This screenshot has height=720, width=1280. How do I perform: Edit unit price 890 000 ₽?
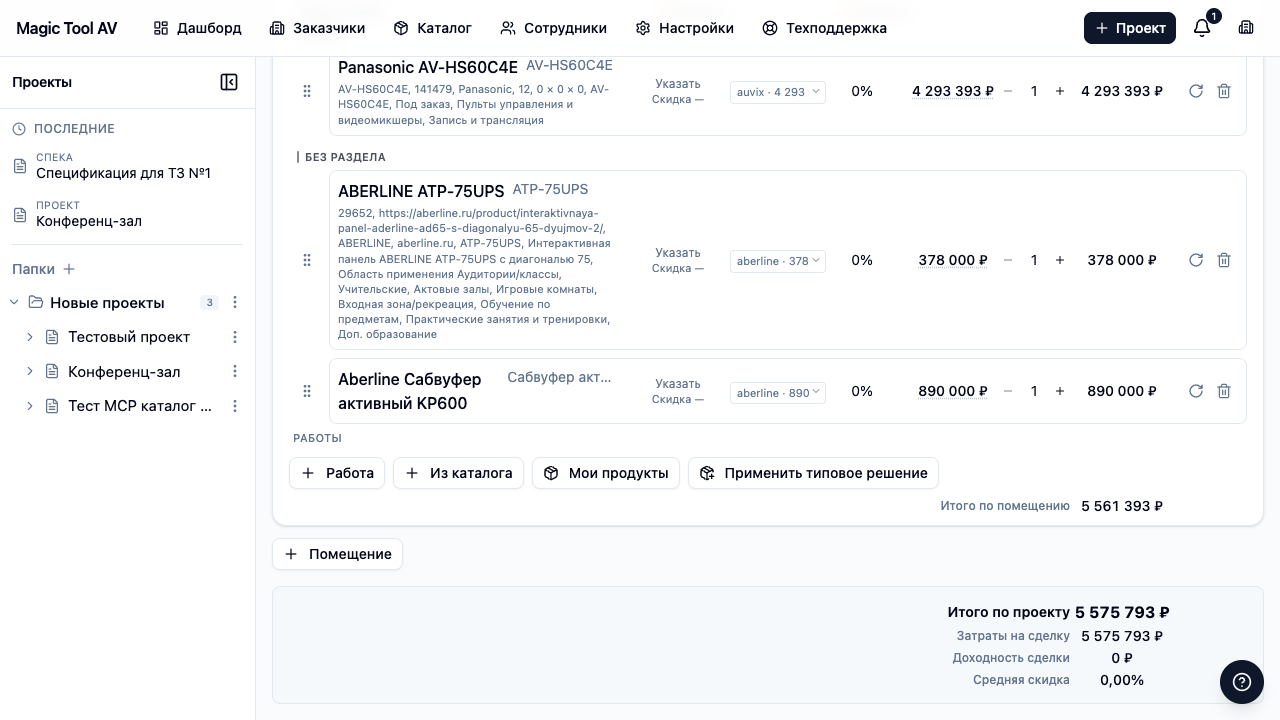click(x=953, y=391)
